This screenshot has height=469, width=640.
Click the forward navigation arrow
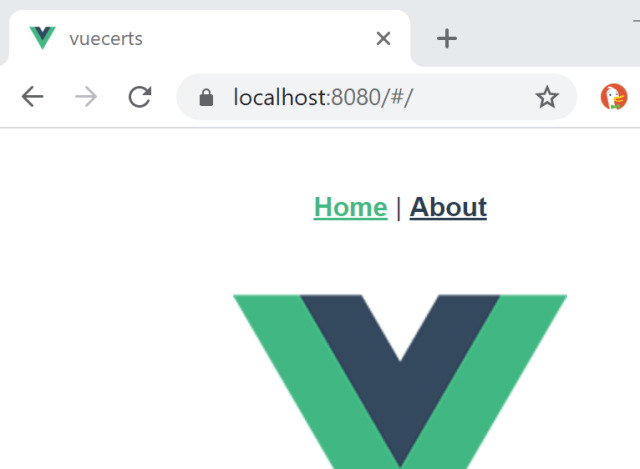[86, 97]
